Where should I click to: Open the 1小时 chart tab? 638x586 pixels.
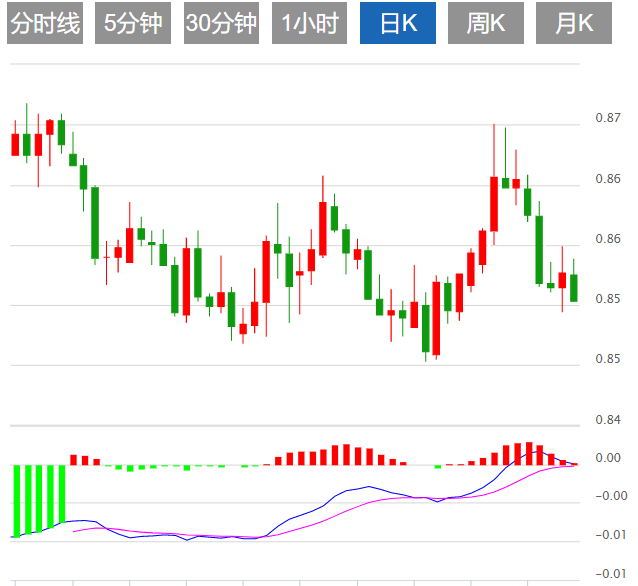pyautogui.click(x=310, y=23)
